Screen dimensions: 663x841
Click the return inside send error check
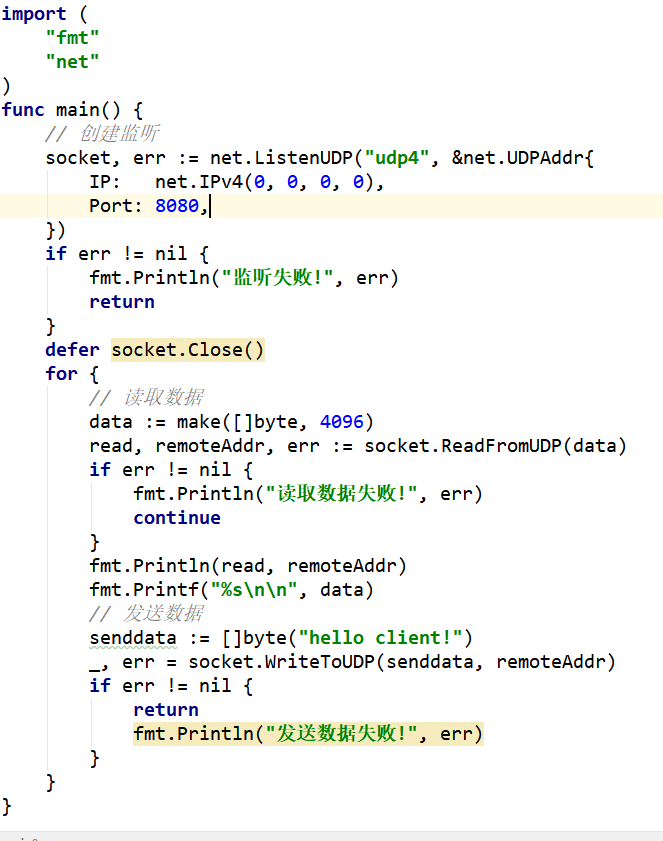[x=166, y=710]
